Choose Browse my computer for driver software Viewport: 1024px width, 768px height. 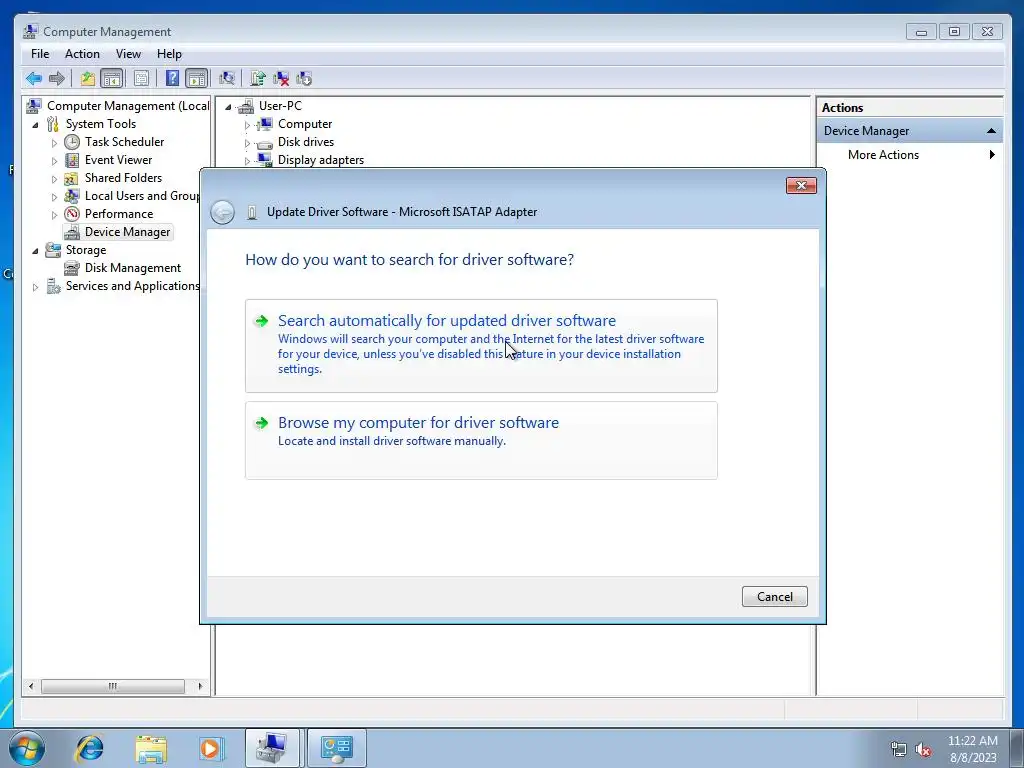point(481,440)
